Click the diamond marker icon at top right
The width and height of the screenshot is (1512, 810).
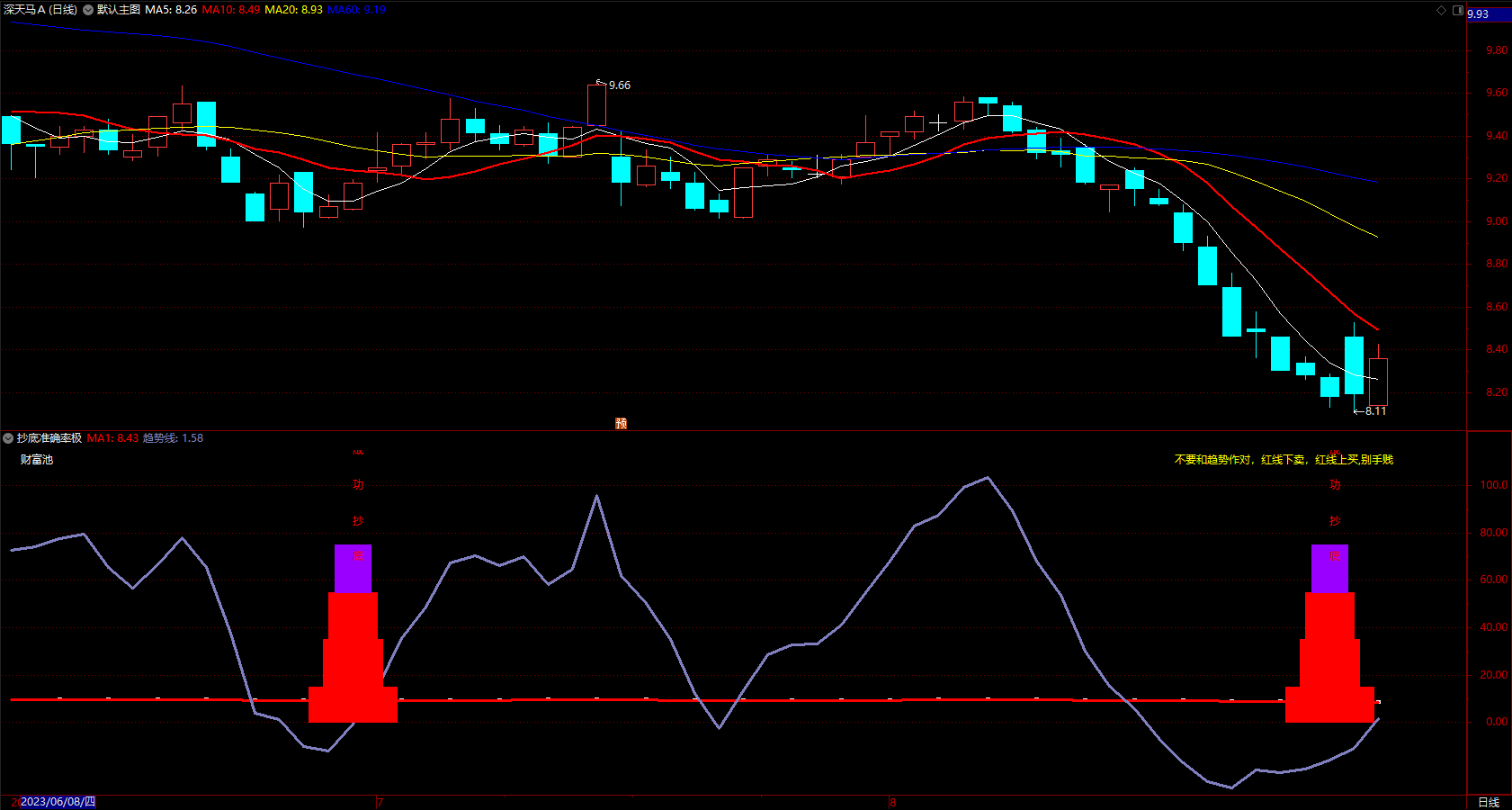(1441, 10)
